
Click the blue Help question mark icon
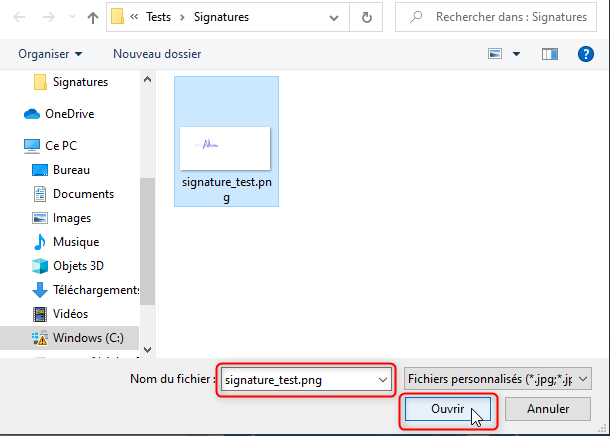point(586,53)
